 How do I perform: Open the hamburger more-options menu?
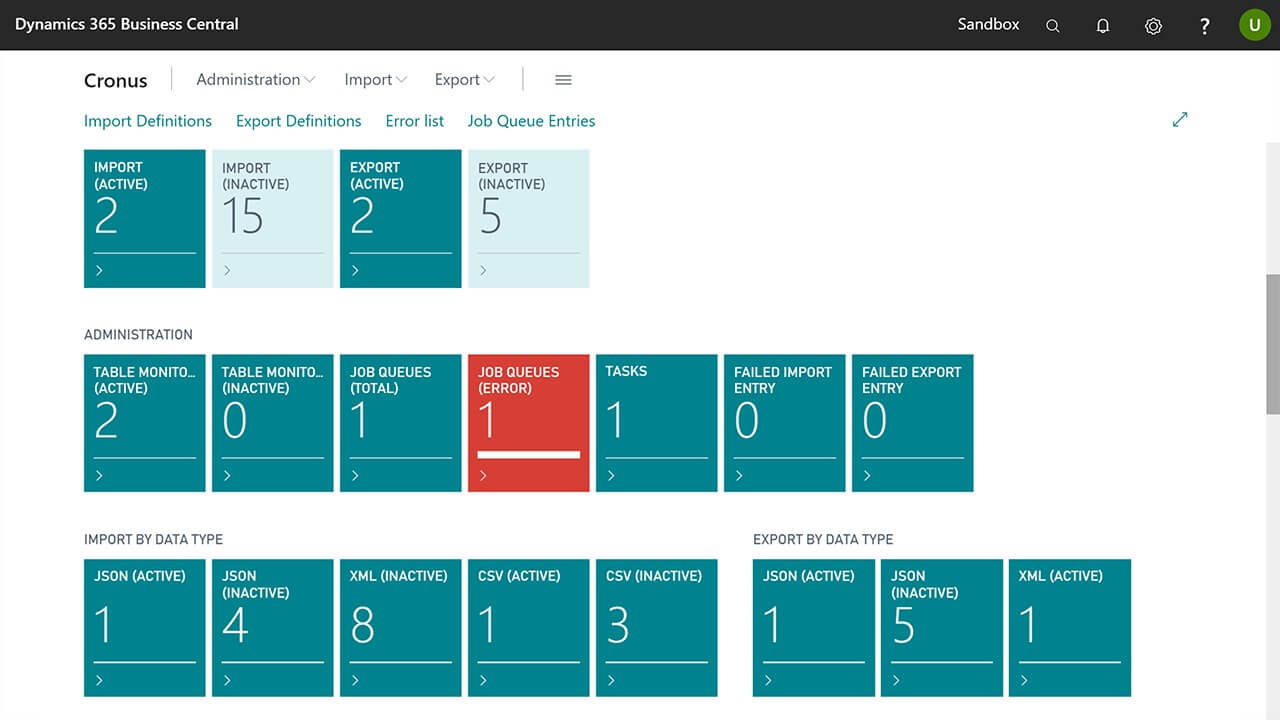(x=563, y=80)
